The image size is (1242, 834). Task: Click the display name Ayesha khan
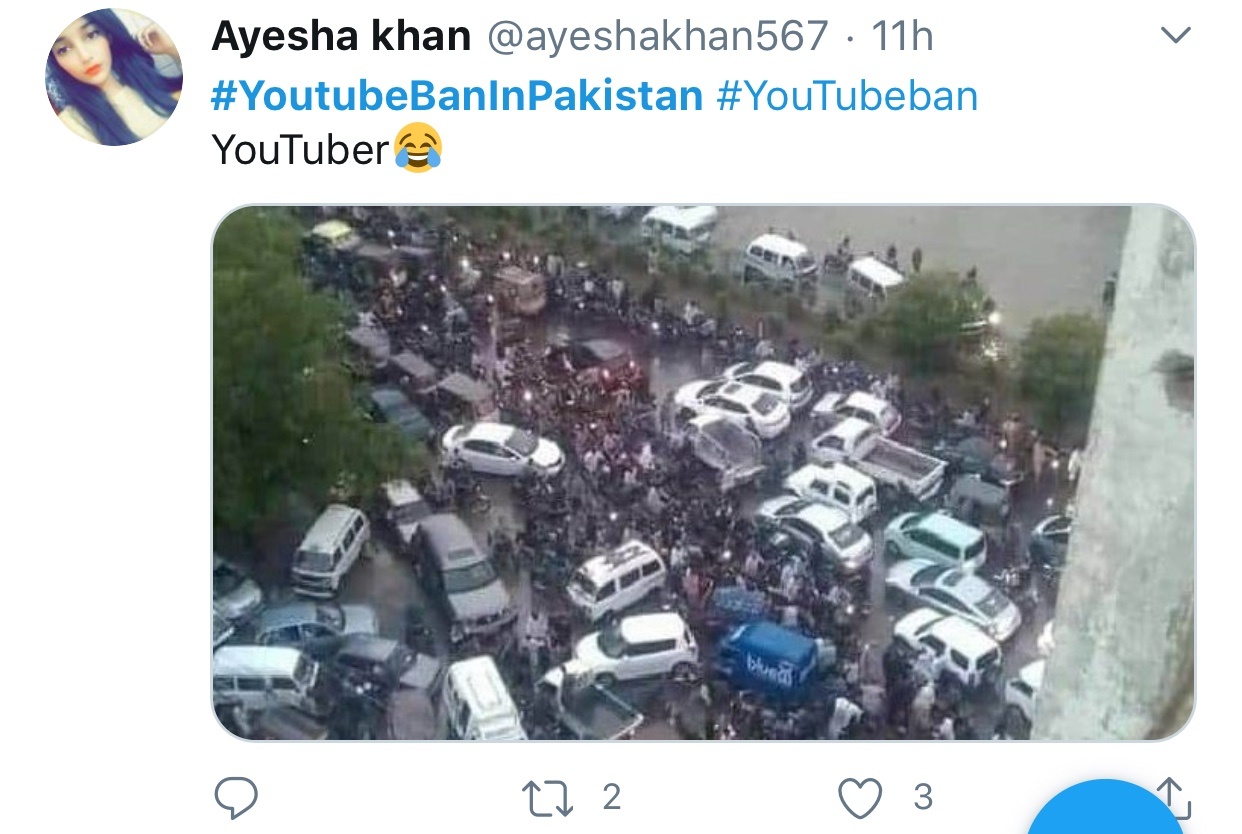point(341,37)
